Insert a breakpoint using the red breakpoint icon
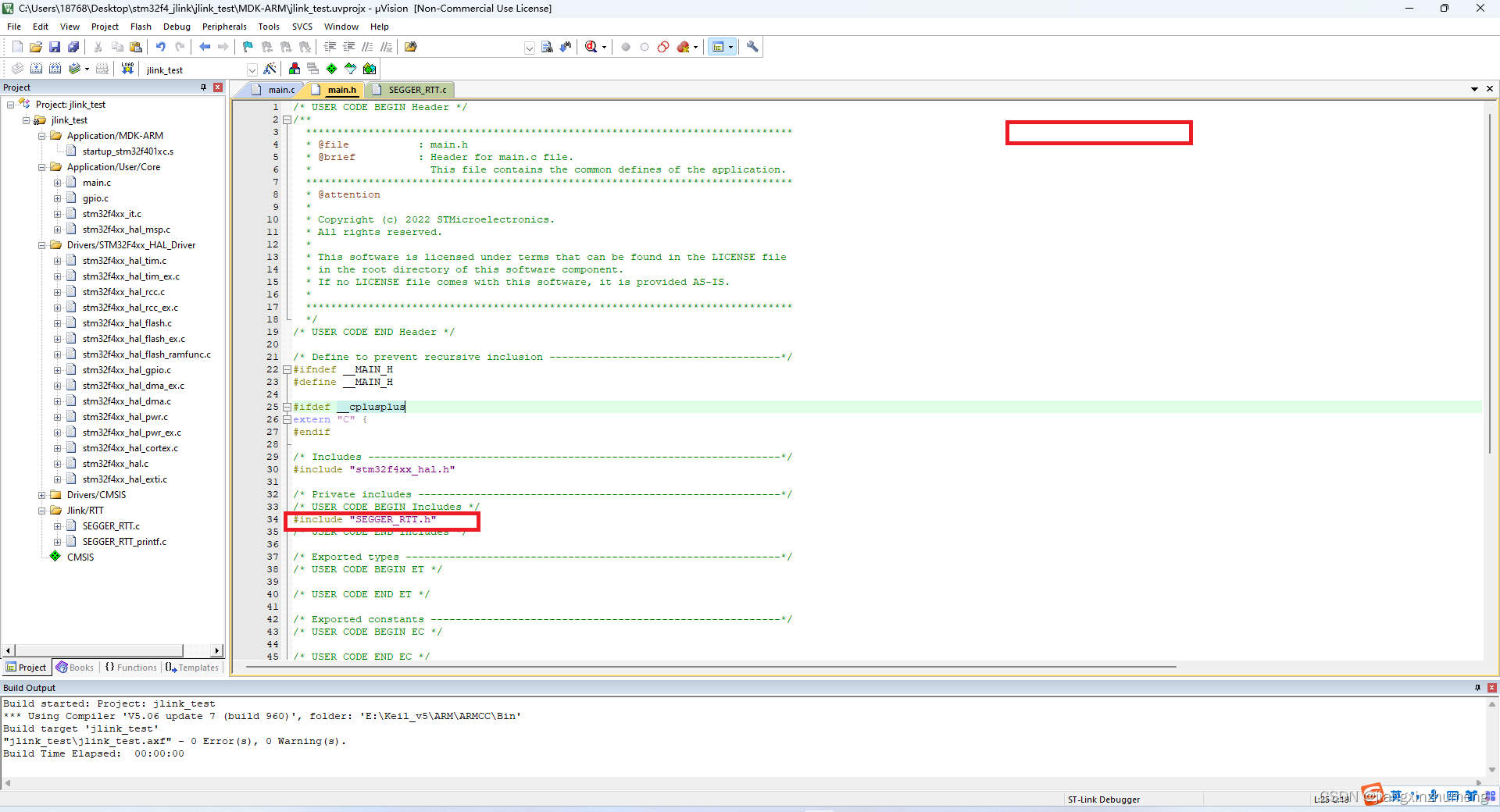The height and width of the screenshot is (812, 1500). (662, 47)
